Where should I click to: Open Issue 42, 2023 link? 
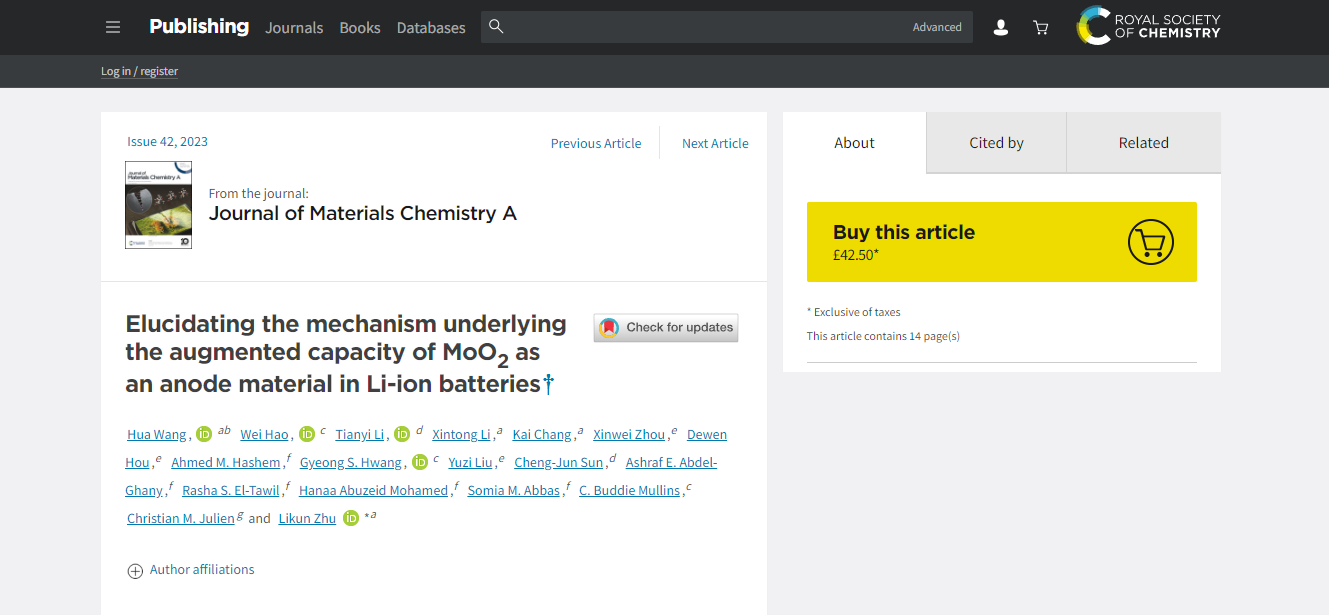[167, 141]
